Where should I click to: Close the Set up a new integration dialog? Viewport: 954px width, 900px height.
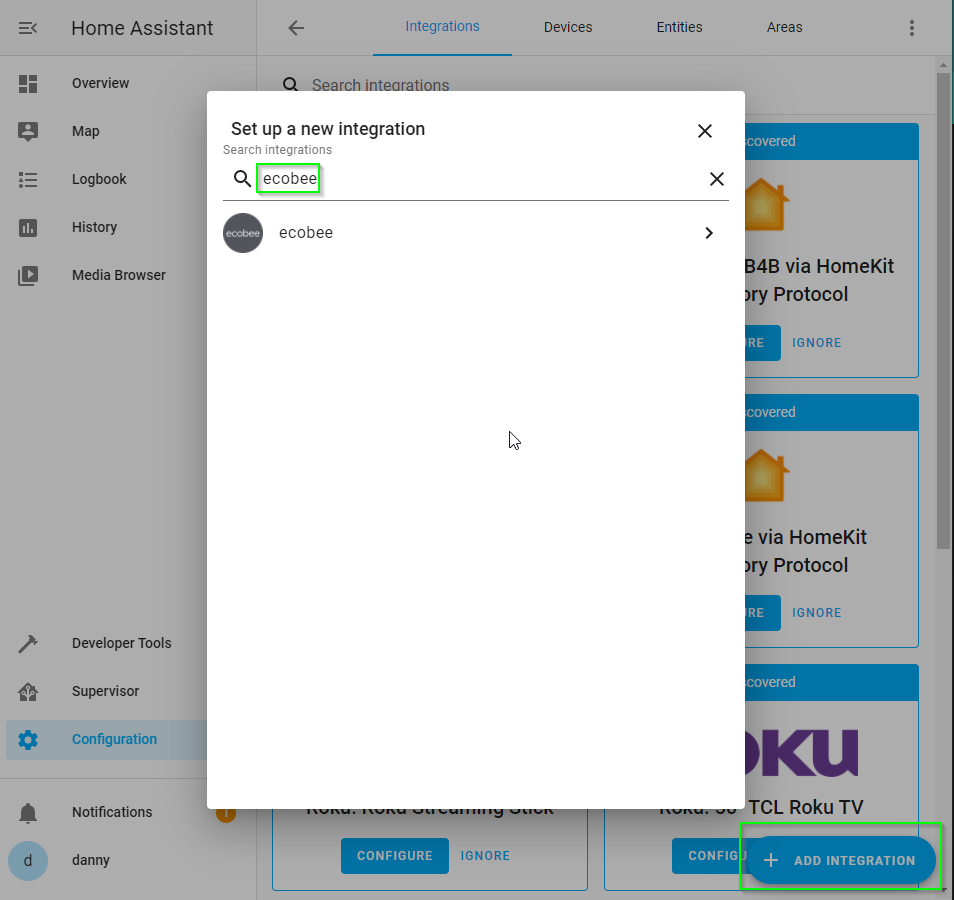tap(705, 131)
